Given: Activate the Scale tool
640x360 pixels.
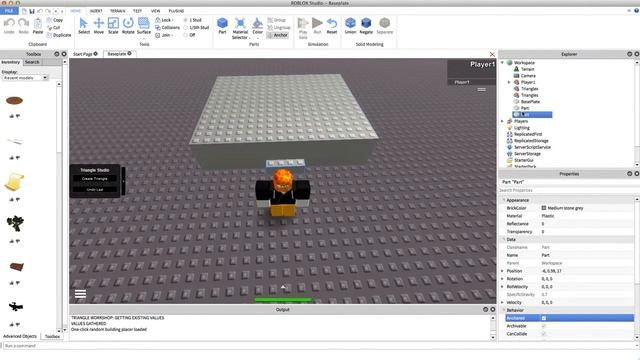Looking at the screenshot, I should click(x=113, y=26).
